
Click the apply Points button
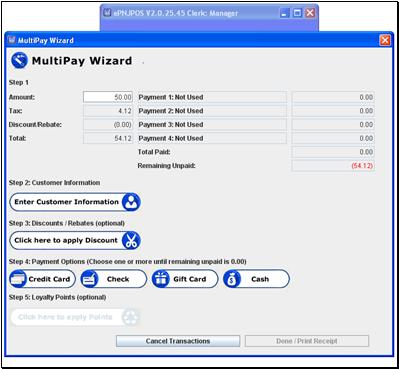point(75,317)
